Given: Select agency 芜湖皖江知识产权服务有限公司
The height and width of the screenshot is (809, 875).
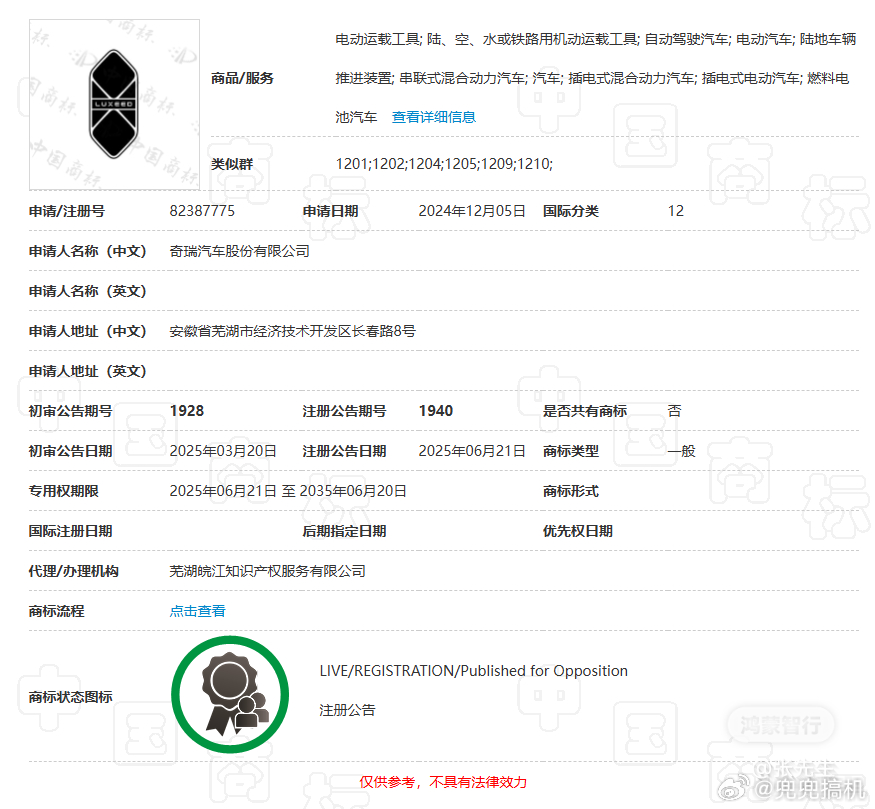Looking at the screenshot, I should (267, 571).
